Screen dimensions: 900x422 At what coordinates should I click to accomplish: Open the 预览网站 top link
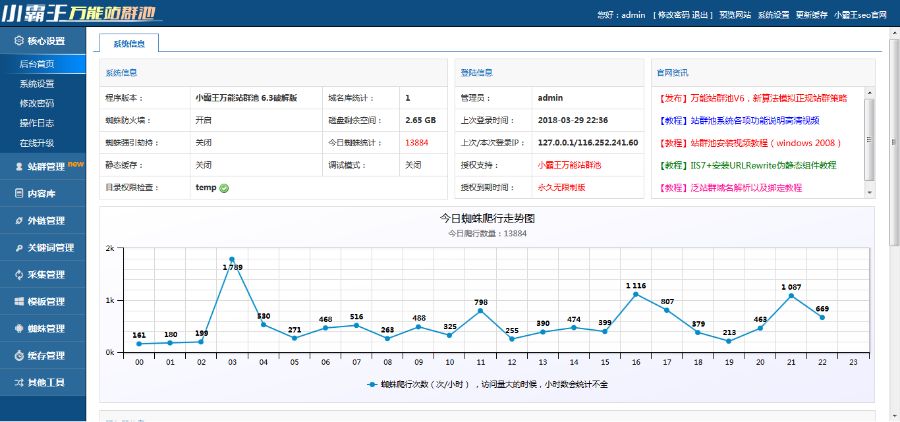[x=735, y=15]
